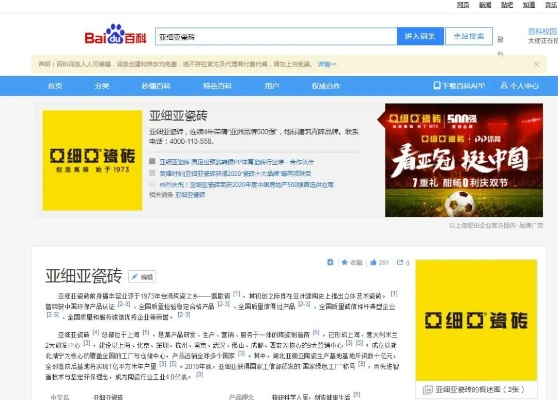Close the yellow notice banner
The width and height of the screenshot is (558, 400).
tap(536, 64)
